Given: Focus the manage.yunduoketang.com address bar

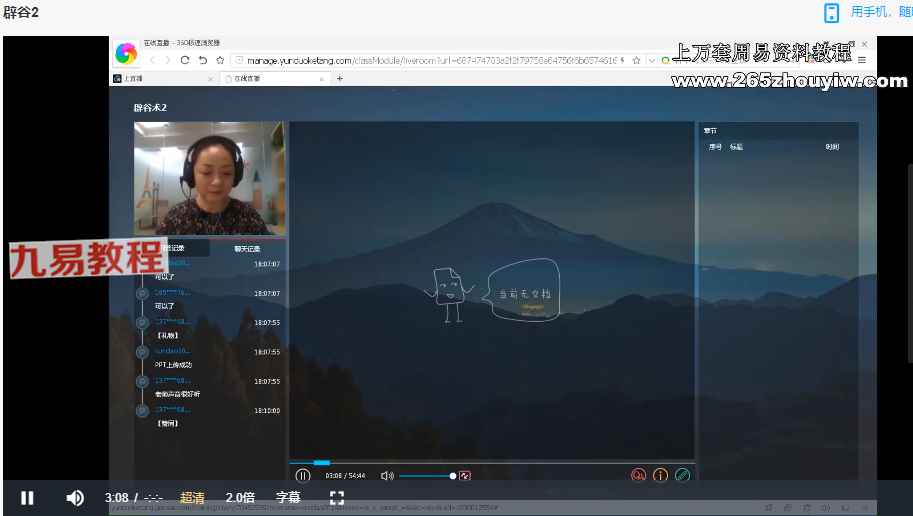Looking at the screenshot, I should click(x=431, y=60).
